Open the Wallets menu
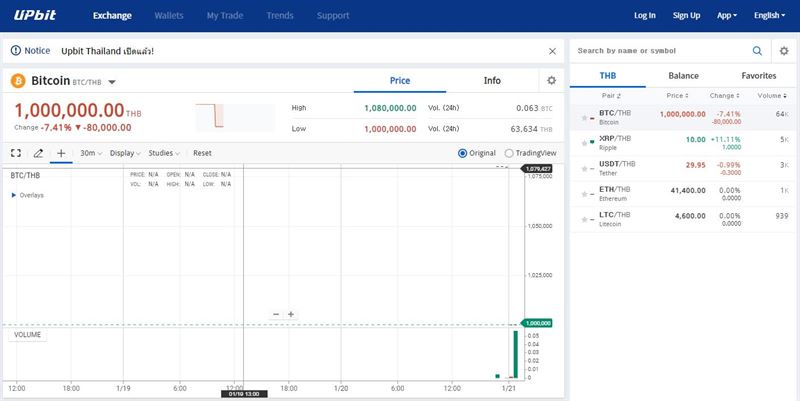Screen dimensions: 800x401 [x=169, y=15]
